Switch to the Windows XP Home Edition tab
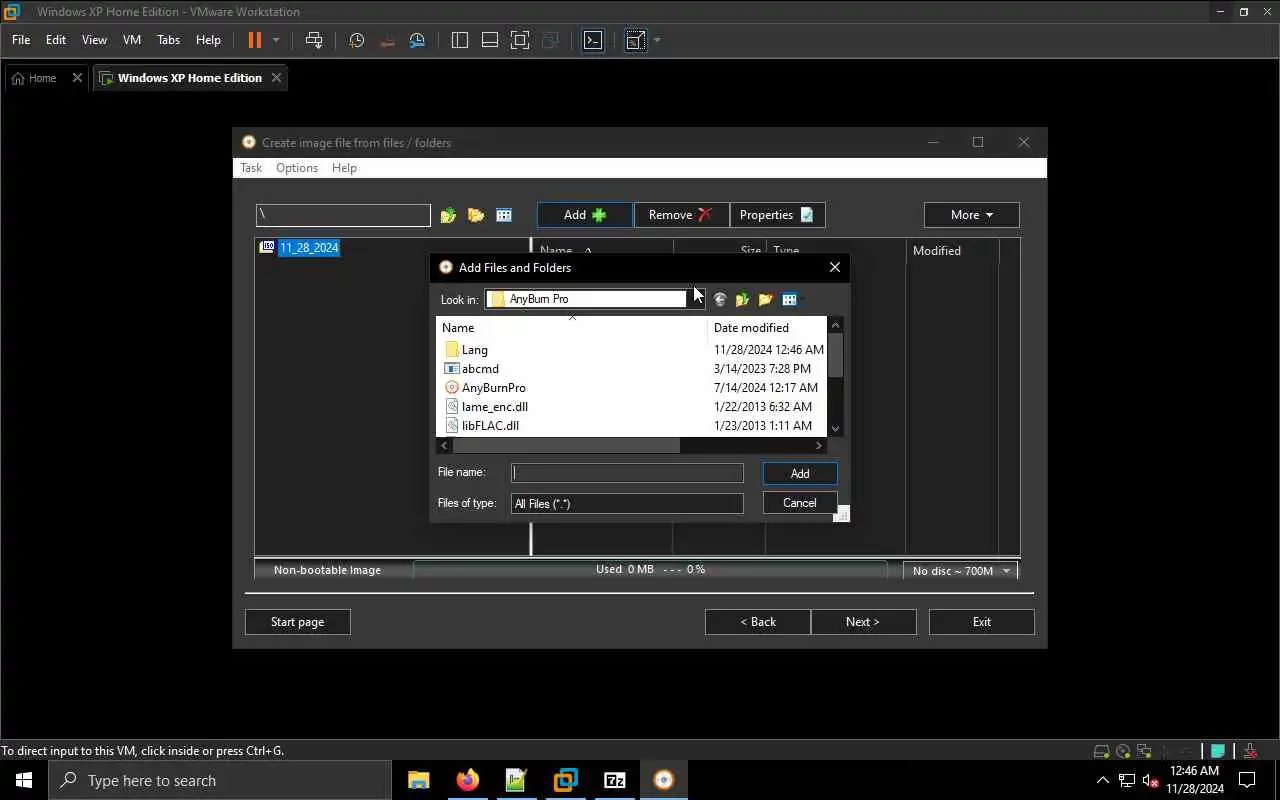 point(190,78)
